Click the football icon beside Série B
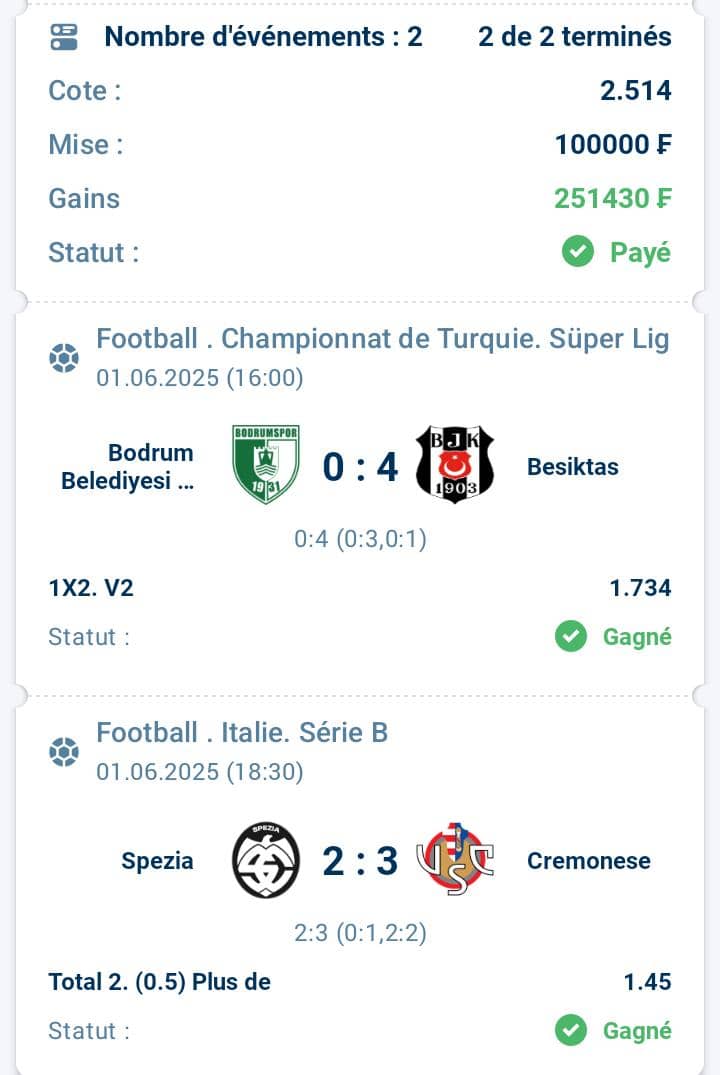 64,752
